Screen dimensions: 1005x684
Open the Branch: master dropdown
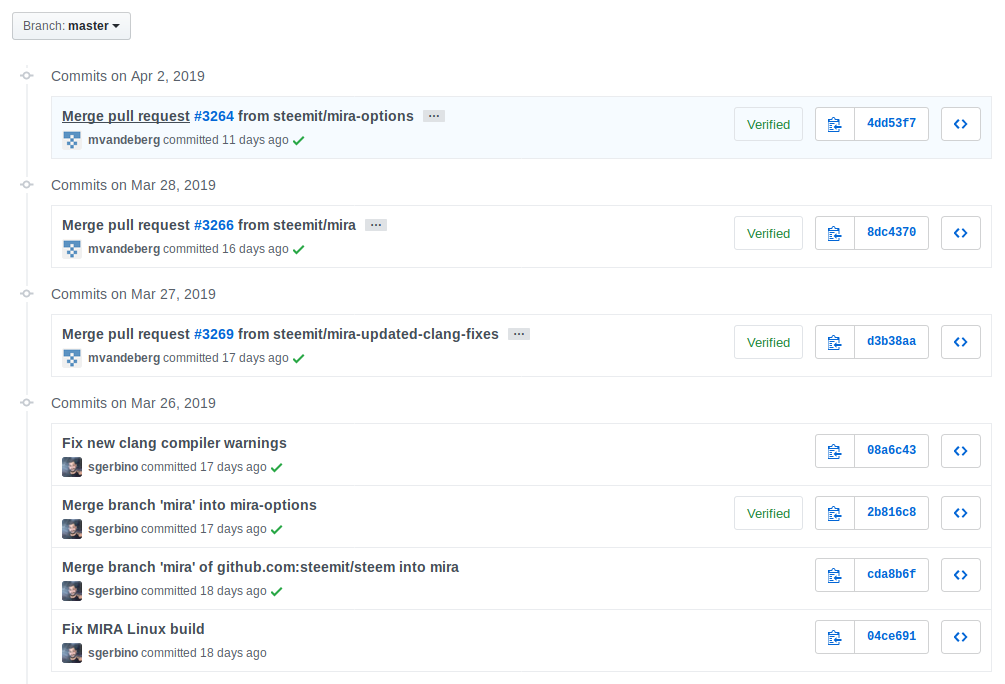pos(71,26)
